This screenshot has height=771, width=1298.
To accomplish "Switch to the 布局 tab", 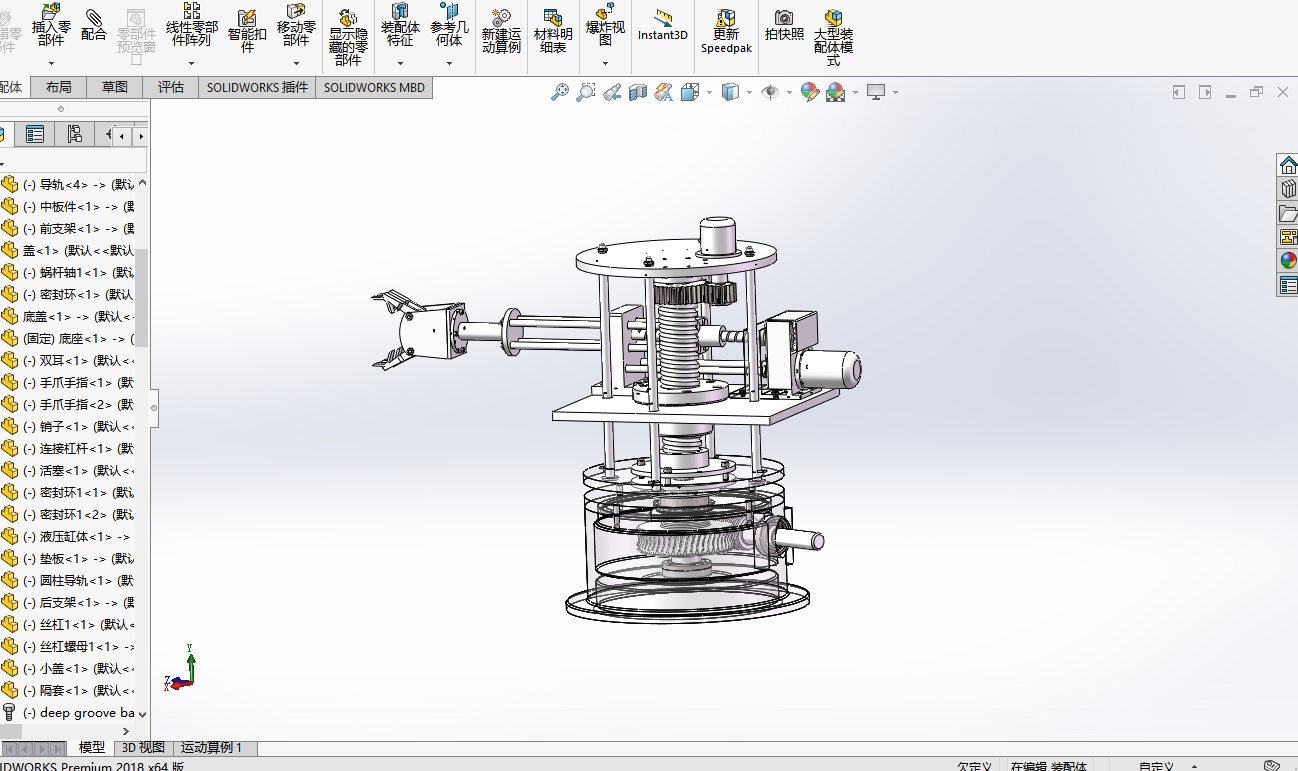I will [59, 87].
